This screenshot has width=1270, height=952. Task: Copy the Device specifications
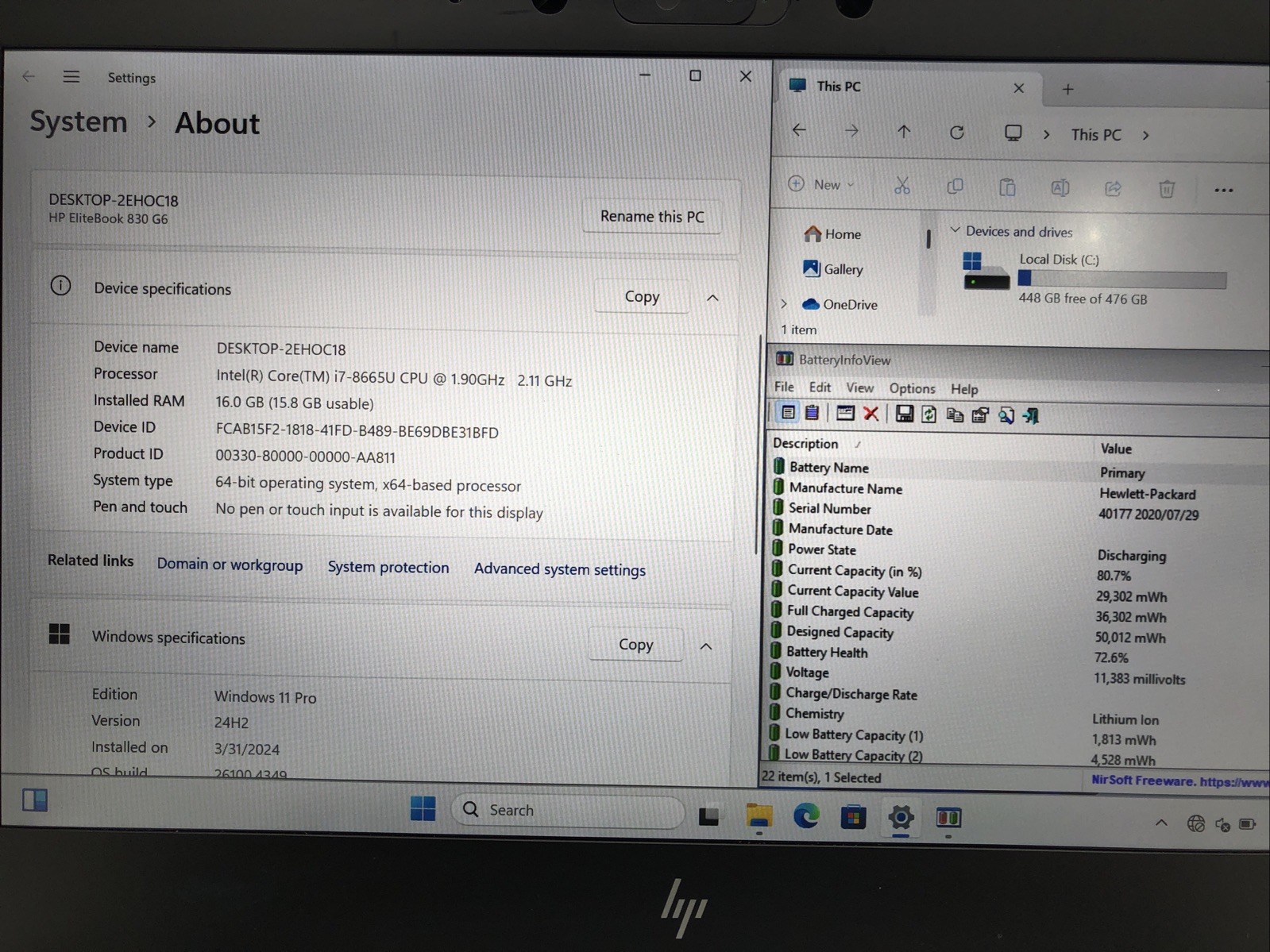click(642, 296)
